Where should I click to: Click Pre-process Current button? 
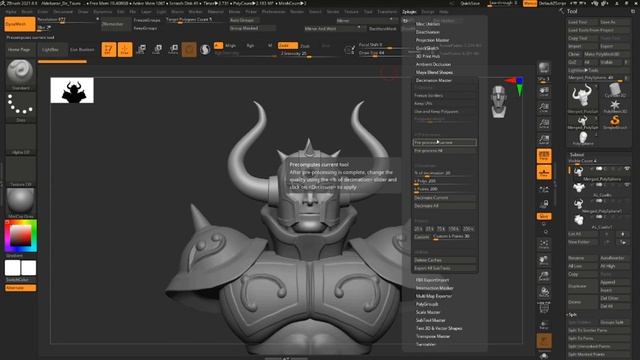coord(444,142)
